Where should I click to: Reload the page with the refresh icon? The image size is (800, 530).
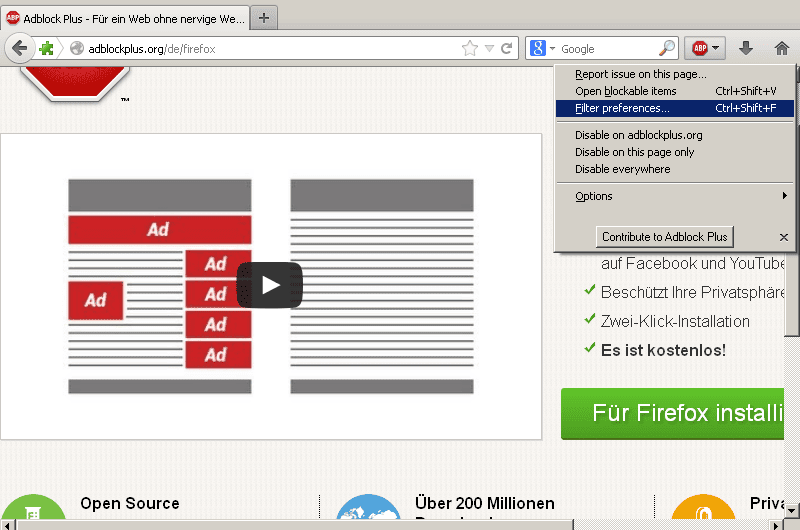click(x=506, y=48)
